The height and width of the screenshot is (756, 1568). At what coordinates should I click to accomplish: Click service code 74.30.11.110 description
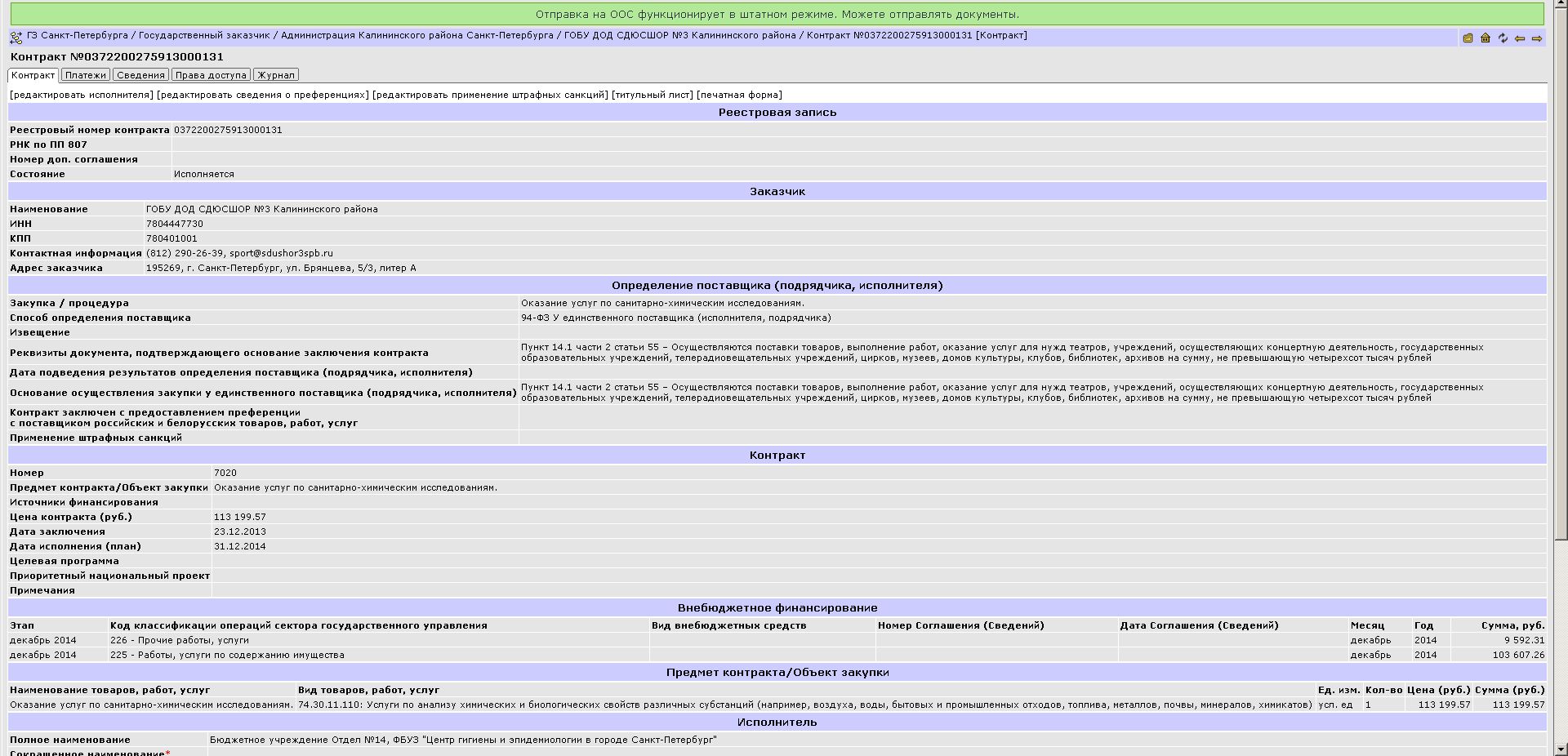pos(804,705)
